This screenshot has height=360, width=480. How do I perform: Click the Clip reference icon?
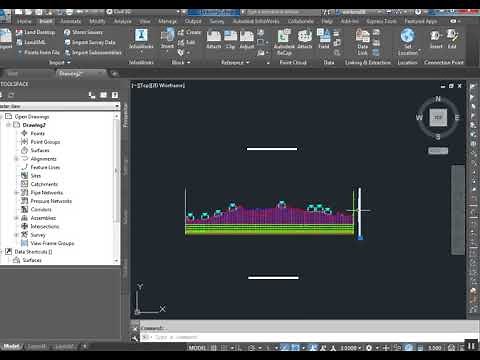230,36
